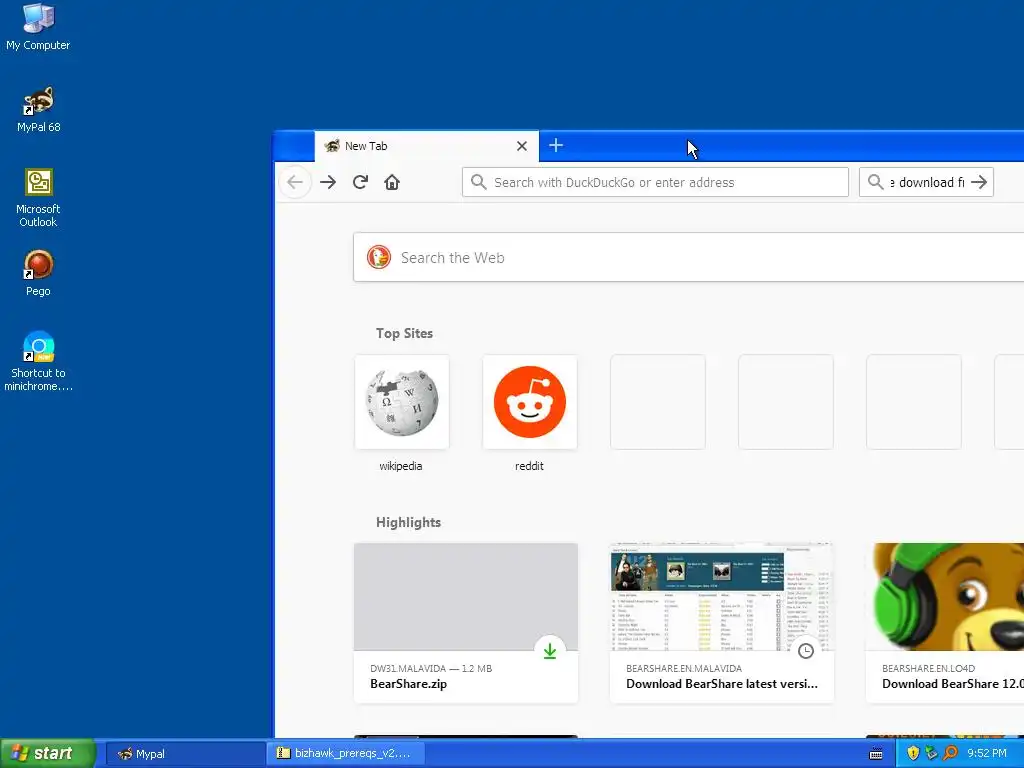Switch to bizhawk_prereqs_v2 taskbar button
This screenshot has height=768, width=1024.
346,754
